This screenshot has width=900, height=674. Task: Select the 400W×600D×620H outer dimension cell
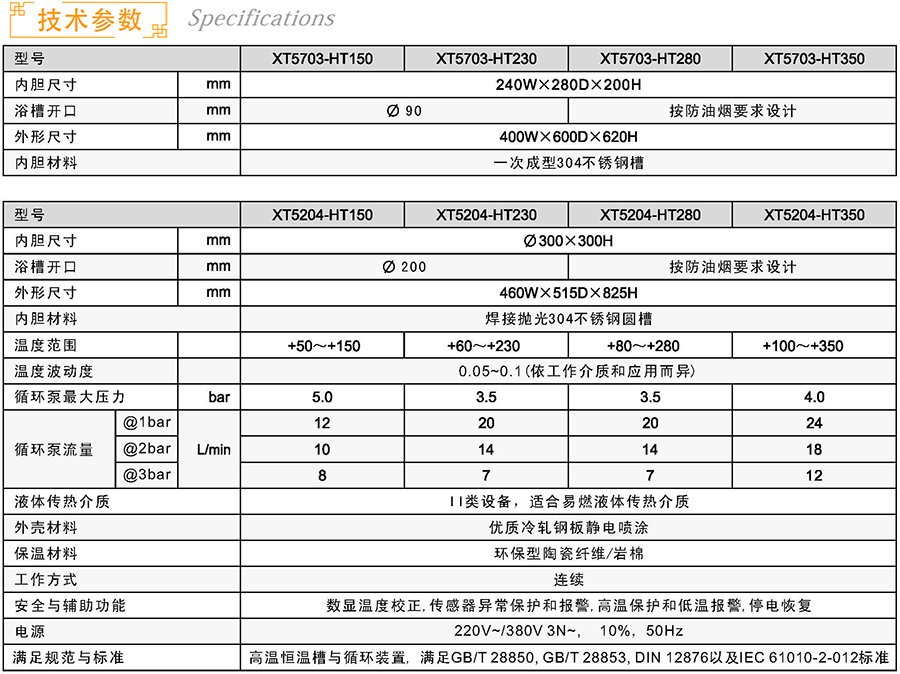568,137
